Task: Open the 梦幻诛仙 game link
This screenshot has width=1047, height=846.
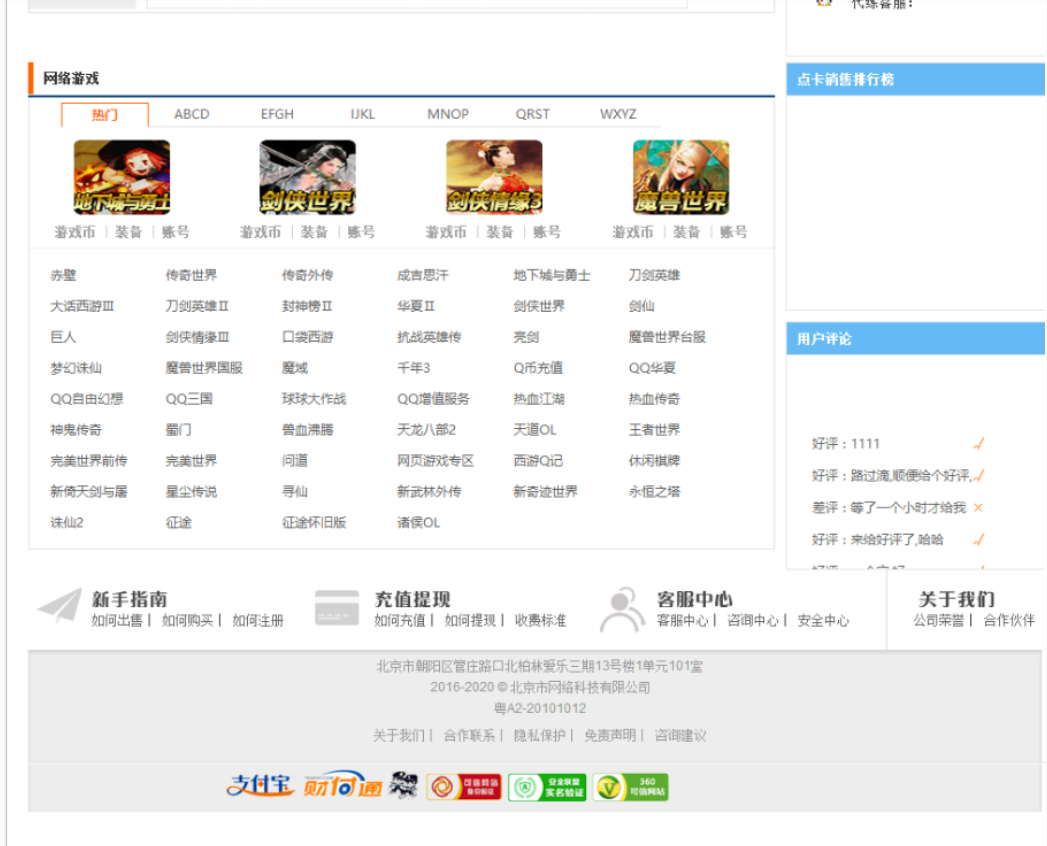Action: pos(76,368)
